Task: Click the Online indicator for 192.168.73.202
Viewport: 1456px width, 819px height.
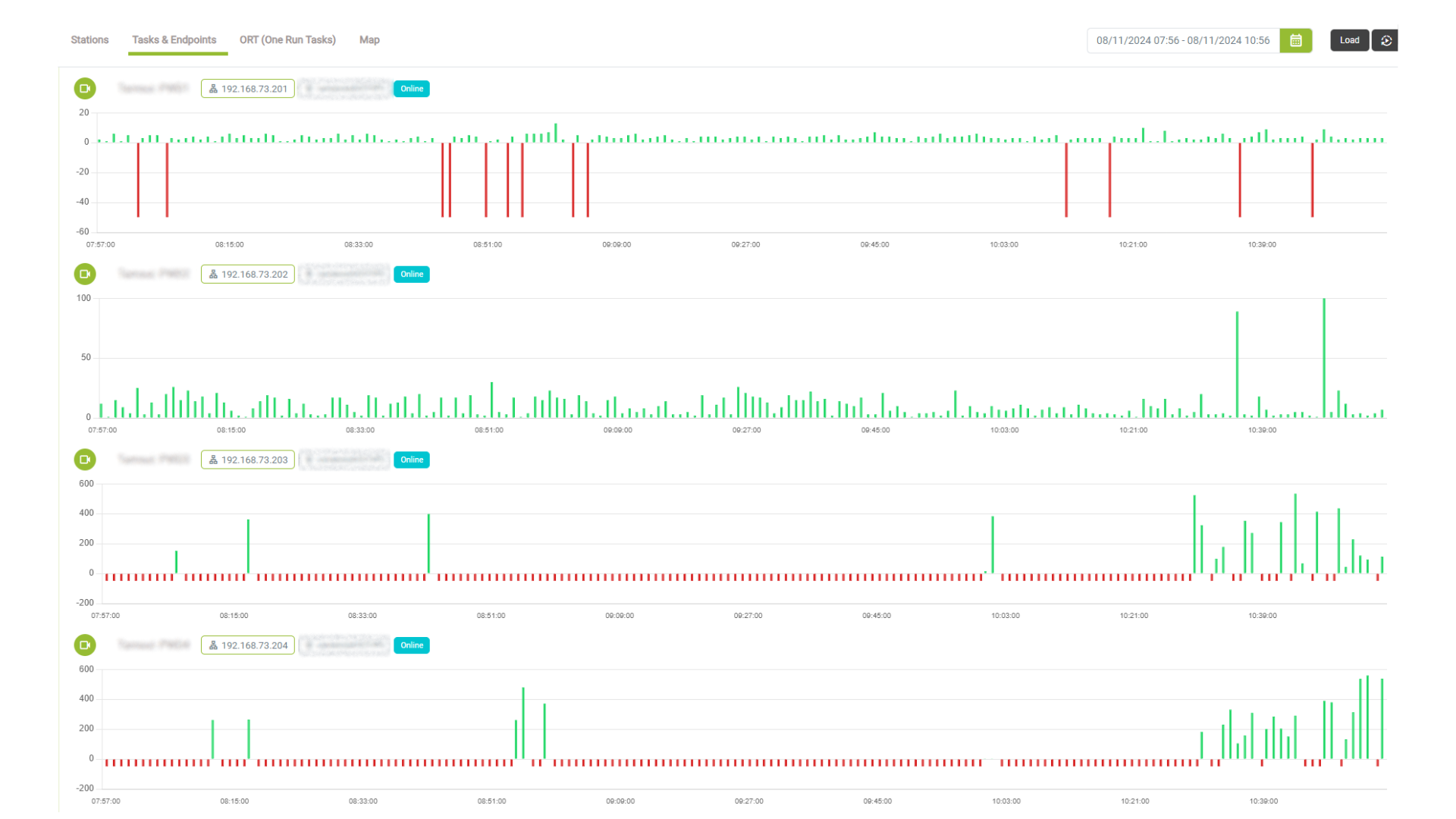Action: [411, 274]
